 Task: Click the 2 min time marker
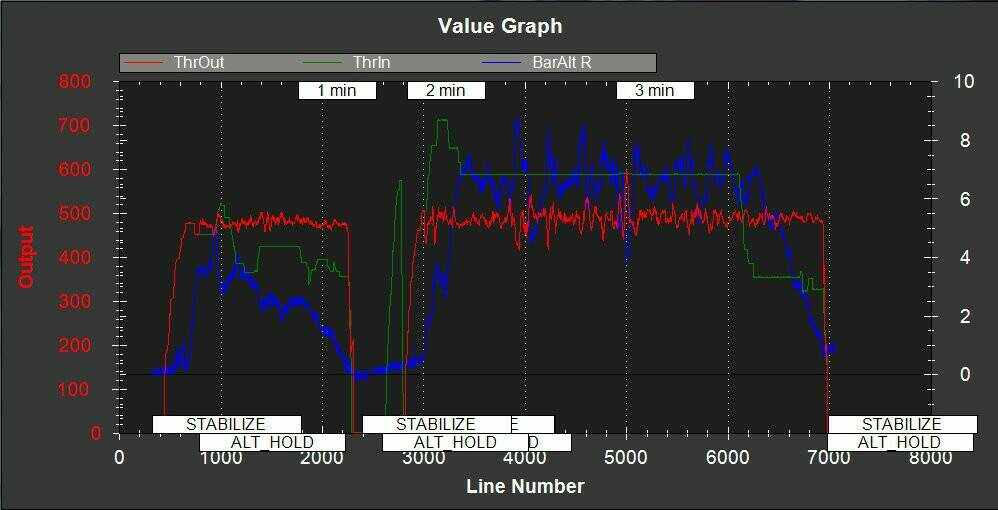point(445,91)
